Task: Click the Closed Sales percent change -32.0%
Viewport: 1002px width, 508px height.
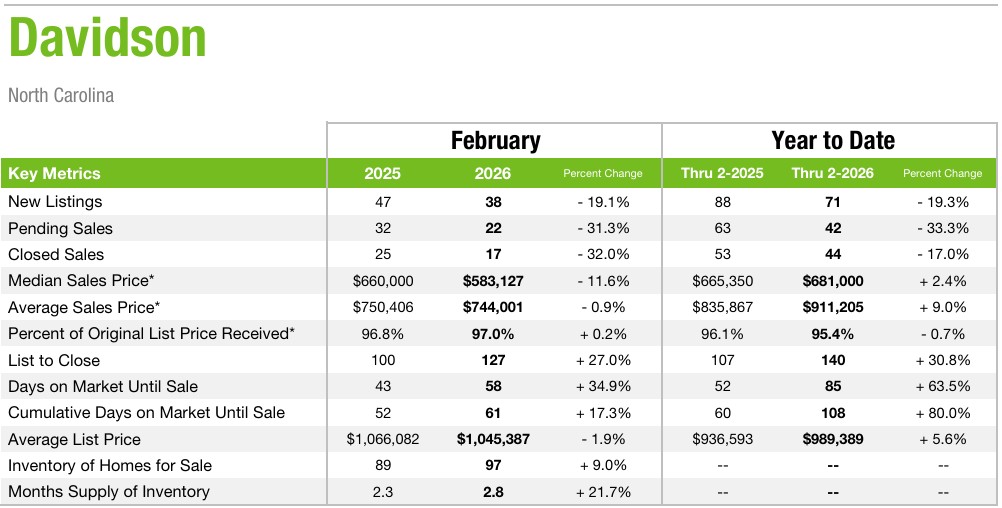Action: [x=602, y=255]
